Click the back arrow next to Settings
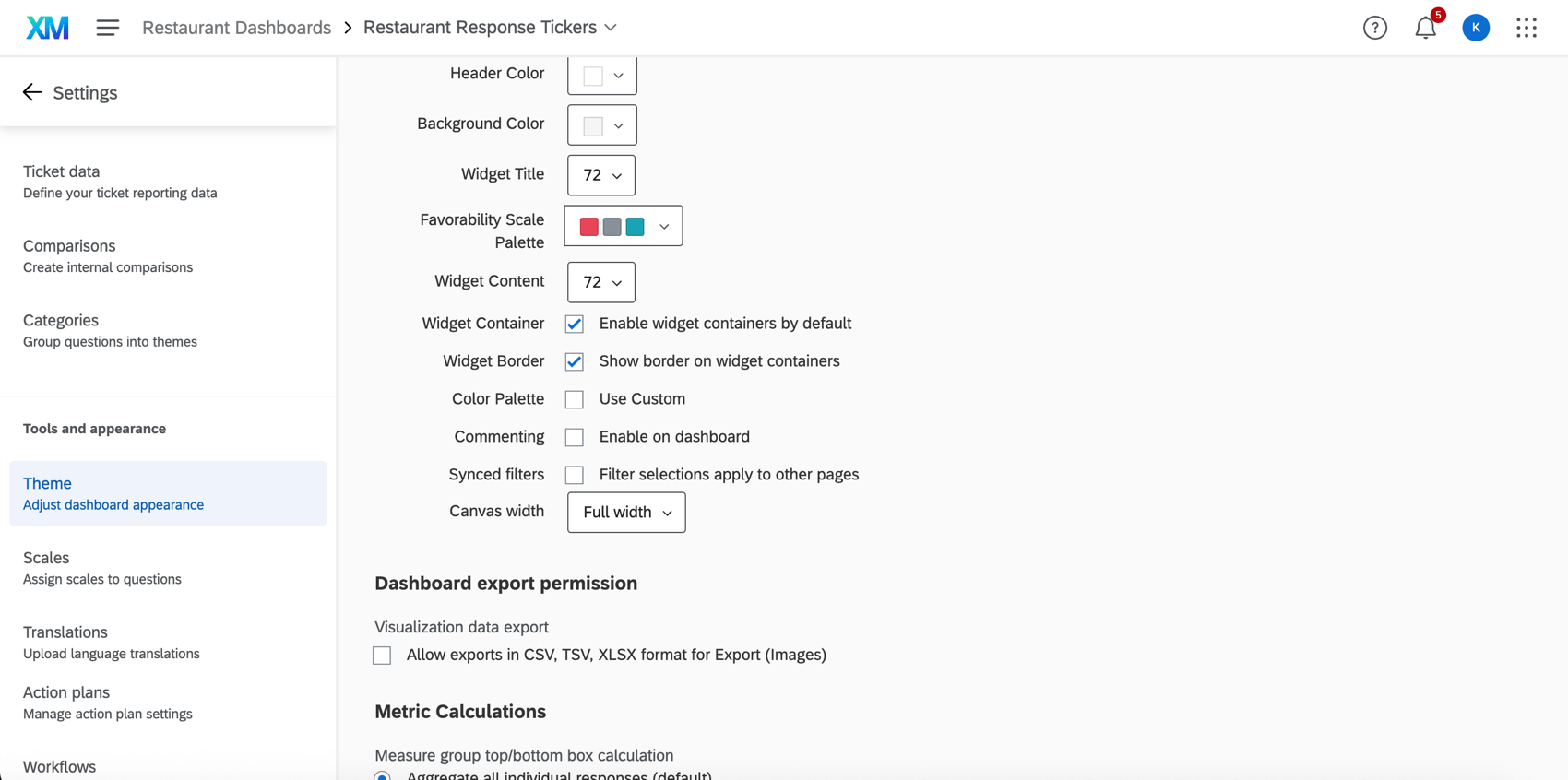Viewport: 1568px width, 780px height. (x=31, y=92)
